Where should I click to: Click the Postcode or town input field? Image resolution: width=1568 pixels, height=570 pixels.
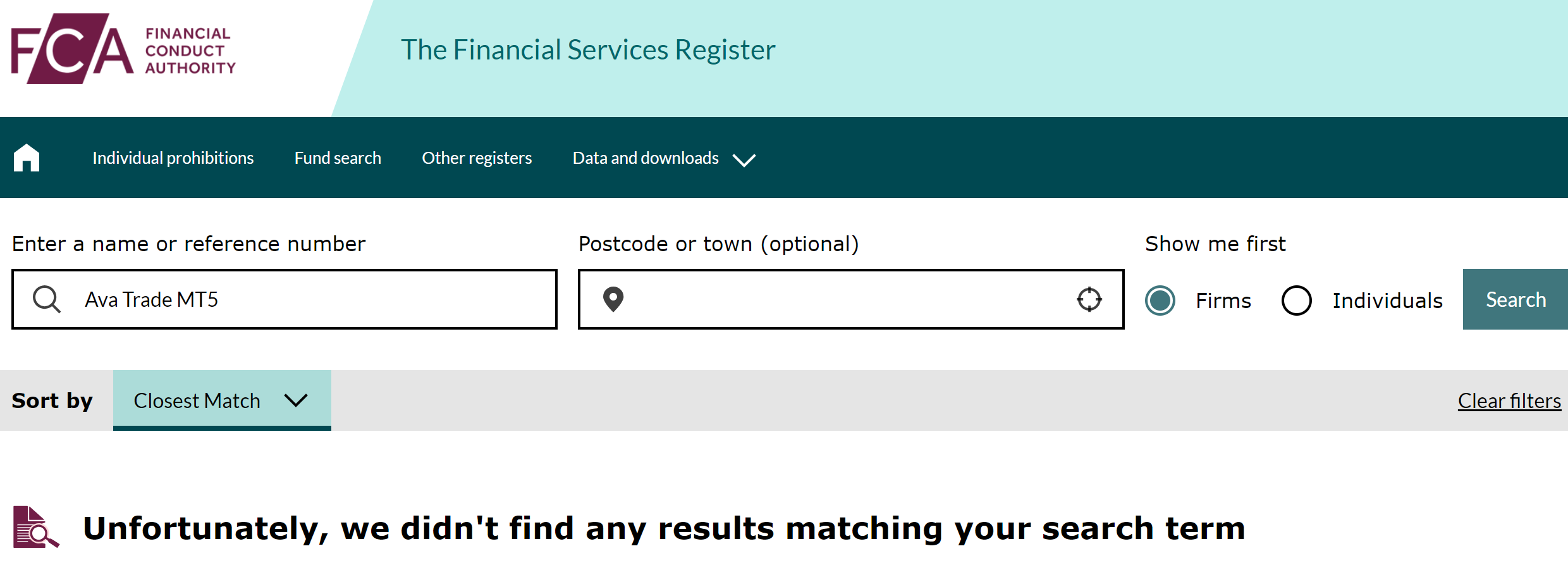851,299
